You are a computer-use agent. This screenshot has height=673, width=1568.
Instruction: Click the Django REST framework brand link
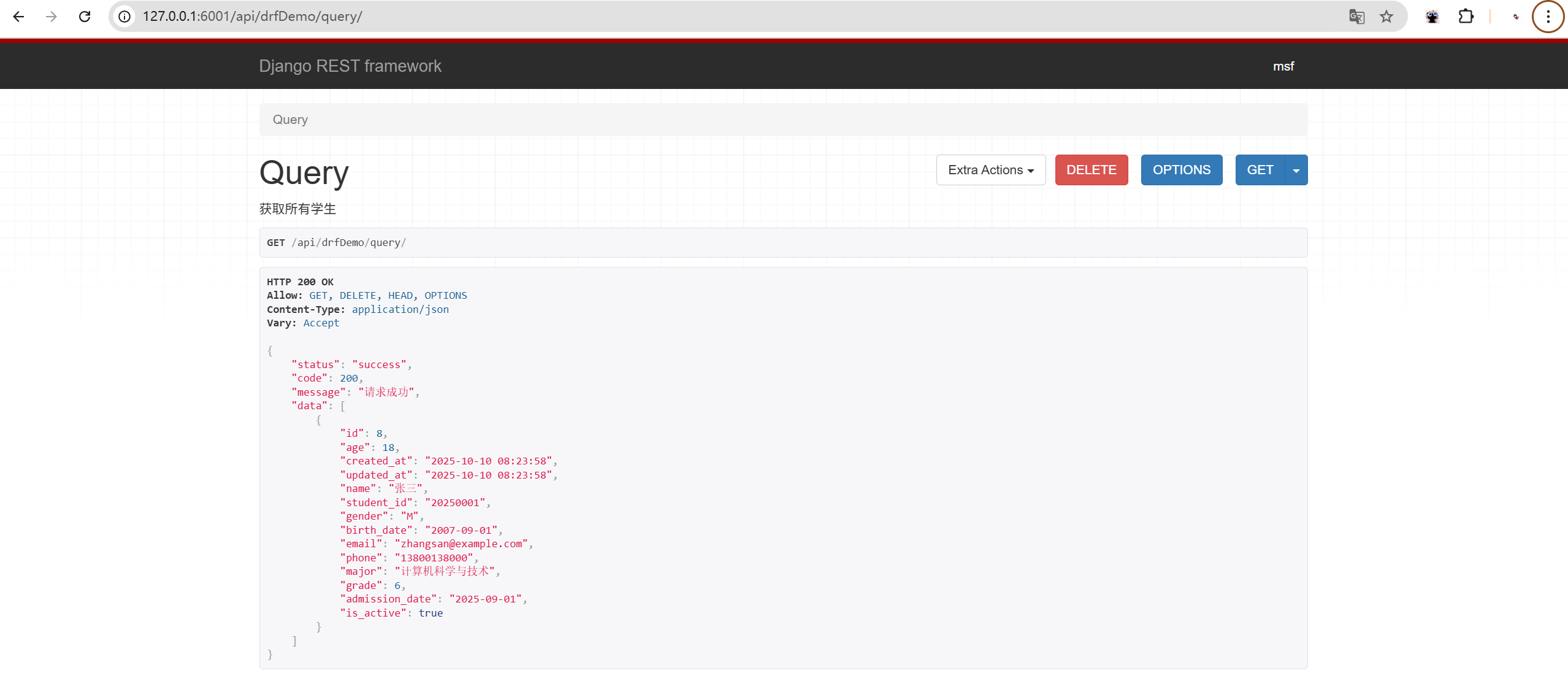pyautogui.click(x=350, y=66)
